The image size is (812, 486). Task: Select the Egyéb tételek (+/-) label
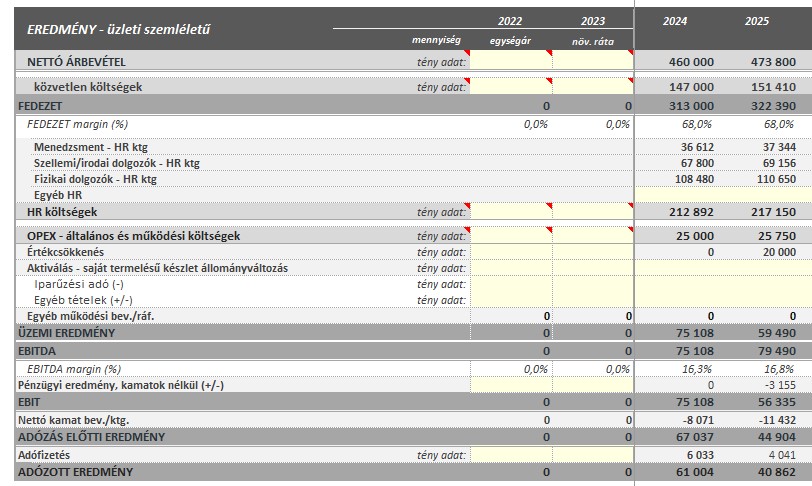tap(83, 301)
